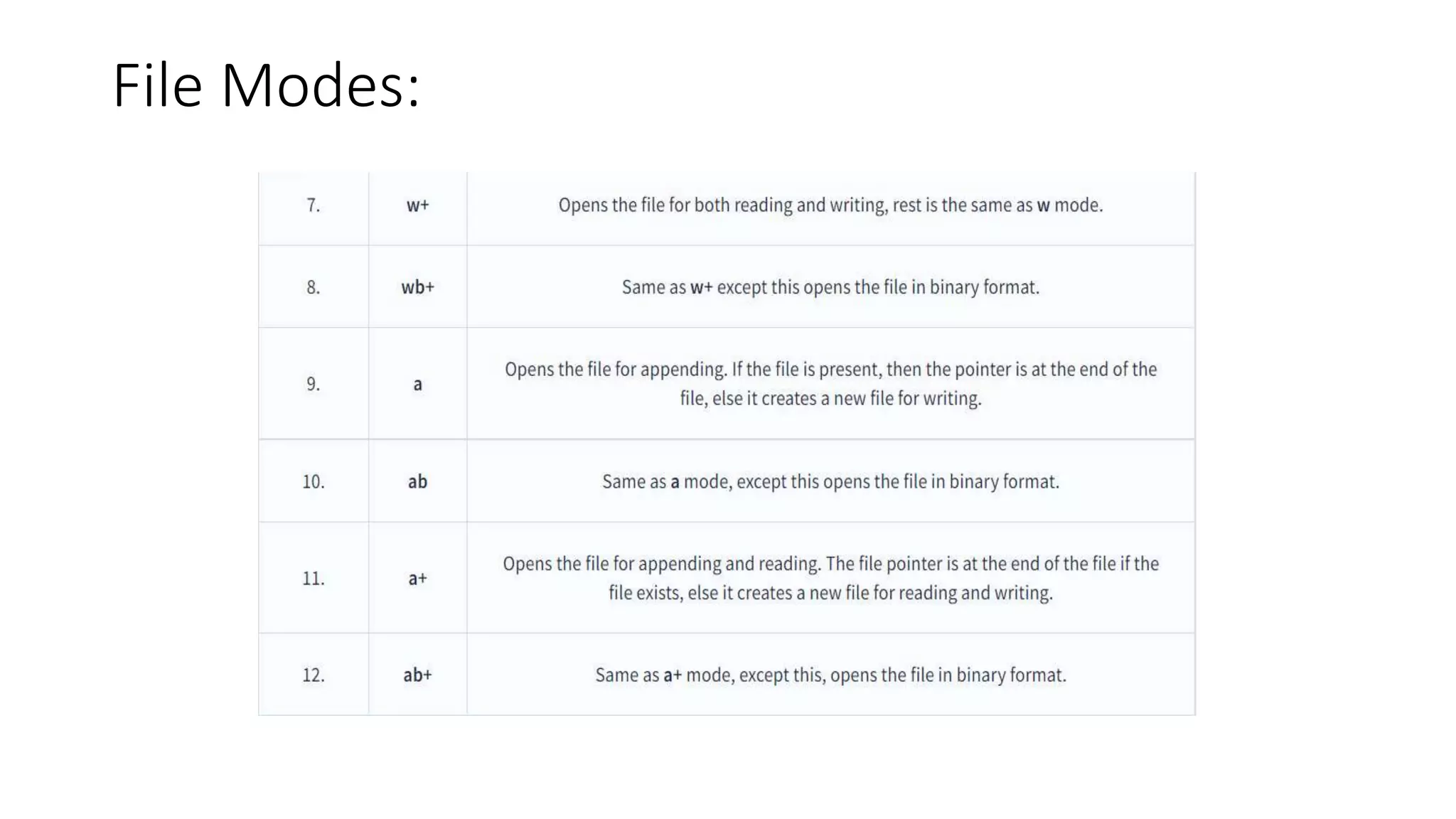Select the appending and reading description

pos(830,578)
